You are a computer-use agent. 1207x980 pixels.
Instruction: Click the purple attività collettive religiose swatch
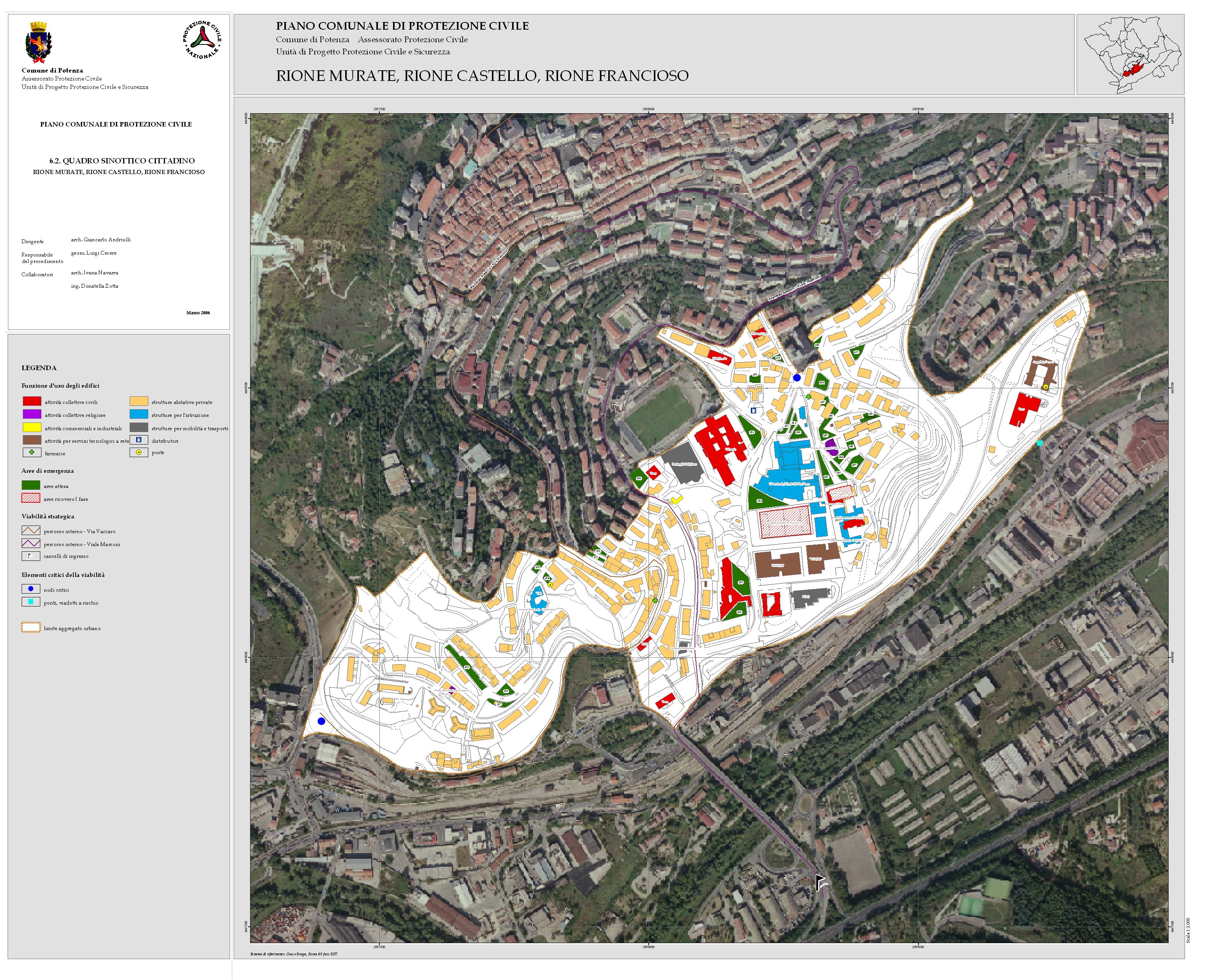32,414
